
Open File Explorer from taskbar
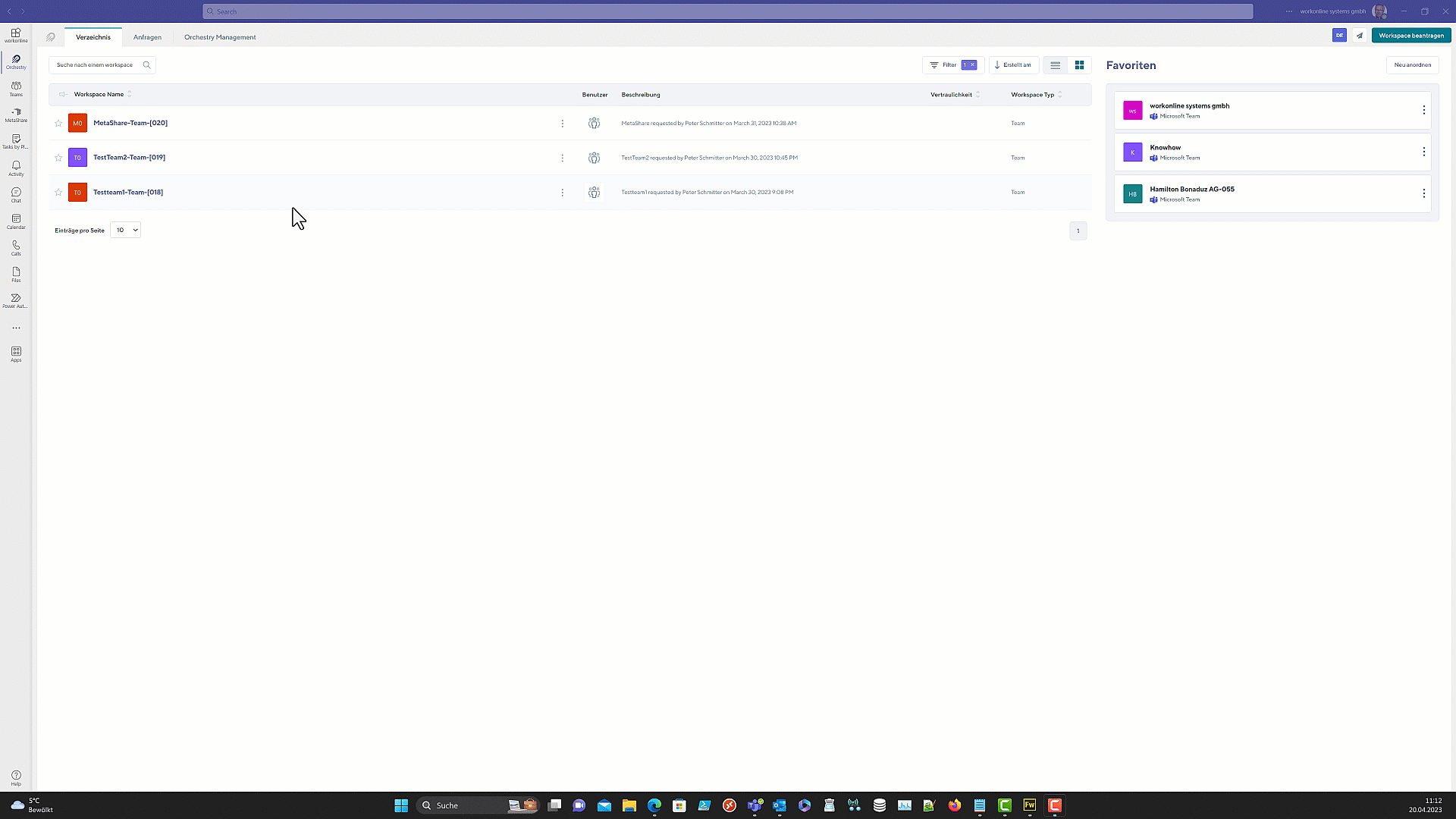(x=629, y=805)
